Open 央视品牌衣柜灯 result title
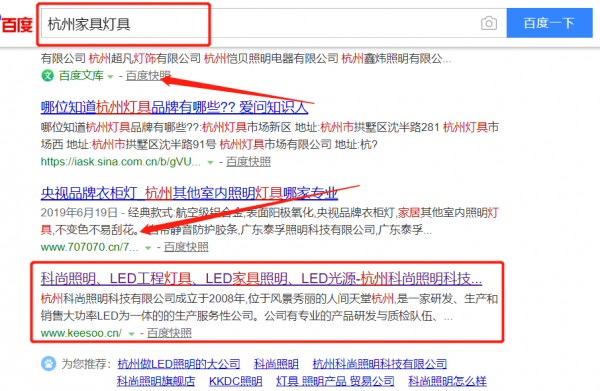The width and height of the screenshot is (600, 391). click(x=189, y=193)
